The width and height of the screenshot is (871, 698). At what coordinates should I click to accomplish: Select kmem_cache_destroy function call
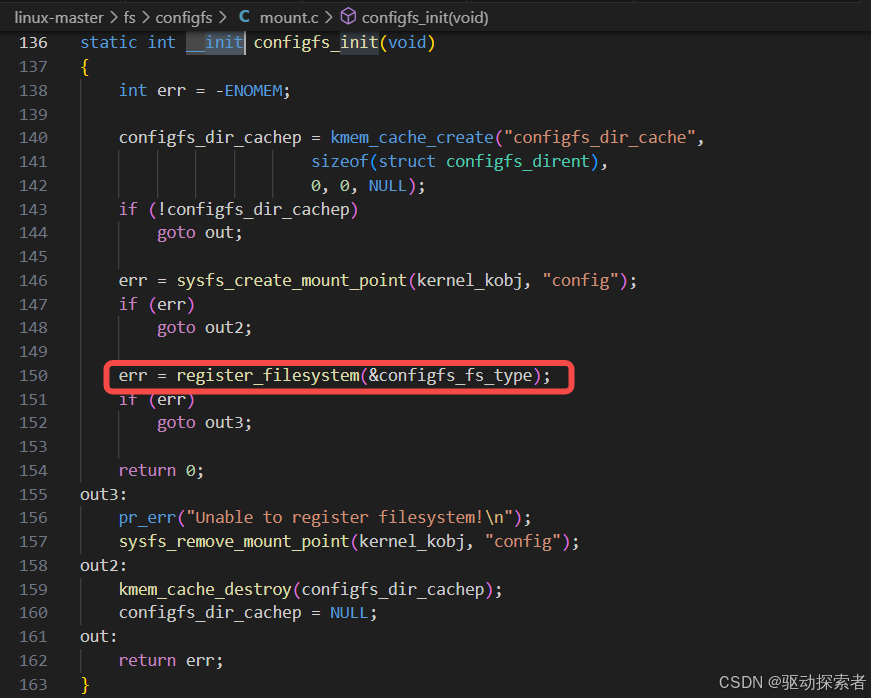(205, 589)
